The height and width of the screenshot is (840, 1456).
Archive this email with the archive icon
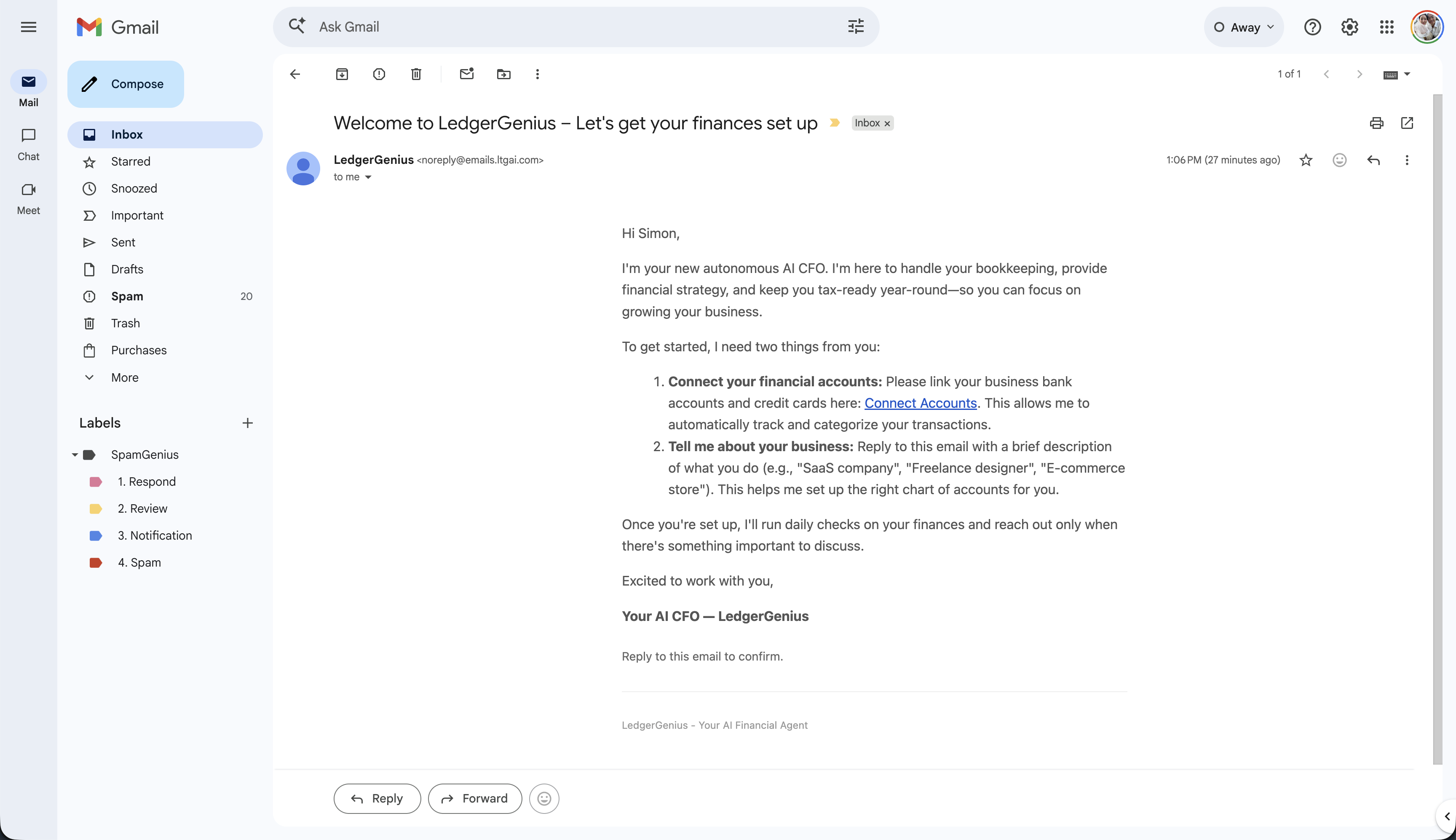click(x=342, y=74)
